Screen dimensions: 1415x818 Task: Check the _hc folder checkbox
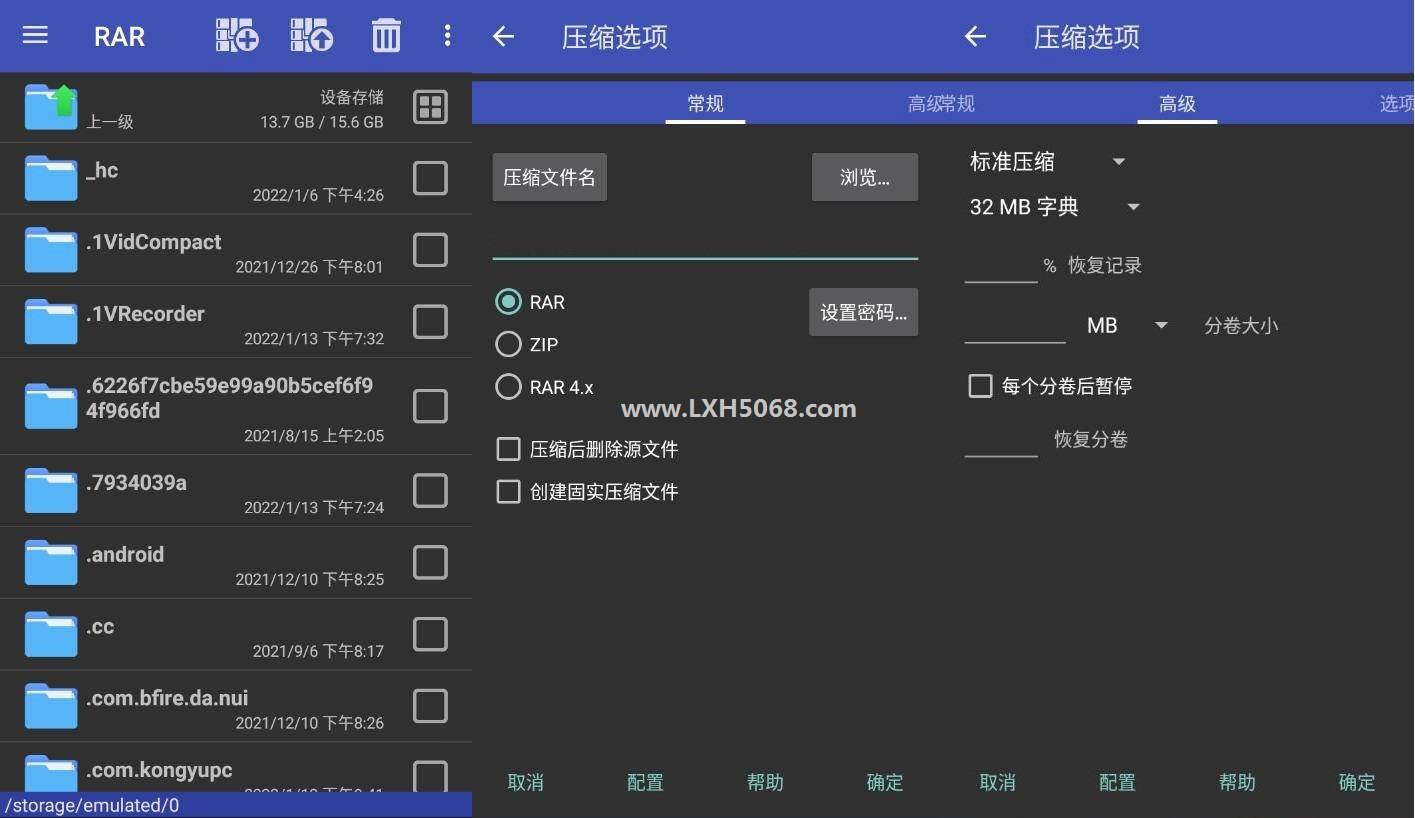[x=430, y=178]
